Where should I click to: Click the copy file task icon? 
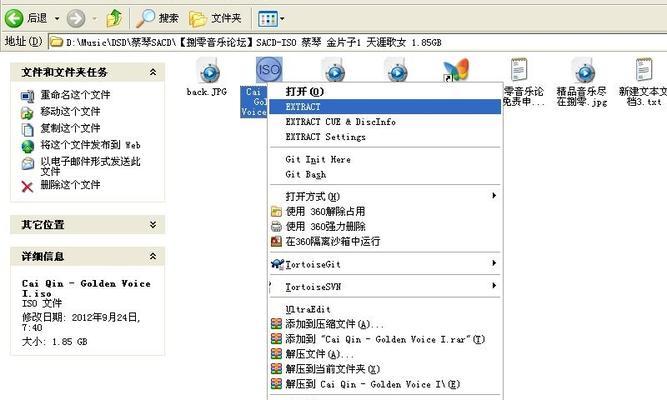pyautogui.click(x=27, y=129)
